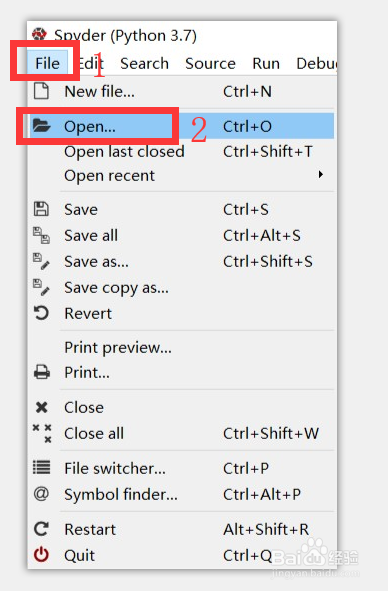Screen dimensions: 388x591
Task: Expand the Open recent submenu arrow
Action: [x=321, y=175]
